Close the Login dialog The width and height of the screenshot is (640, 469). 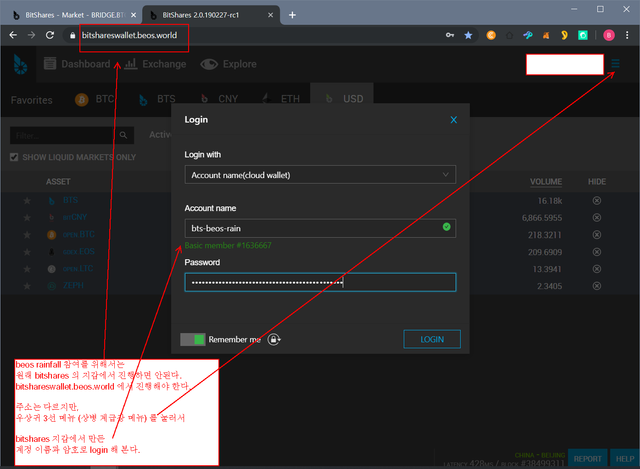coord(453,120)
